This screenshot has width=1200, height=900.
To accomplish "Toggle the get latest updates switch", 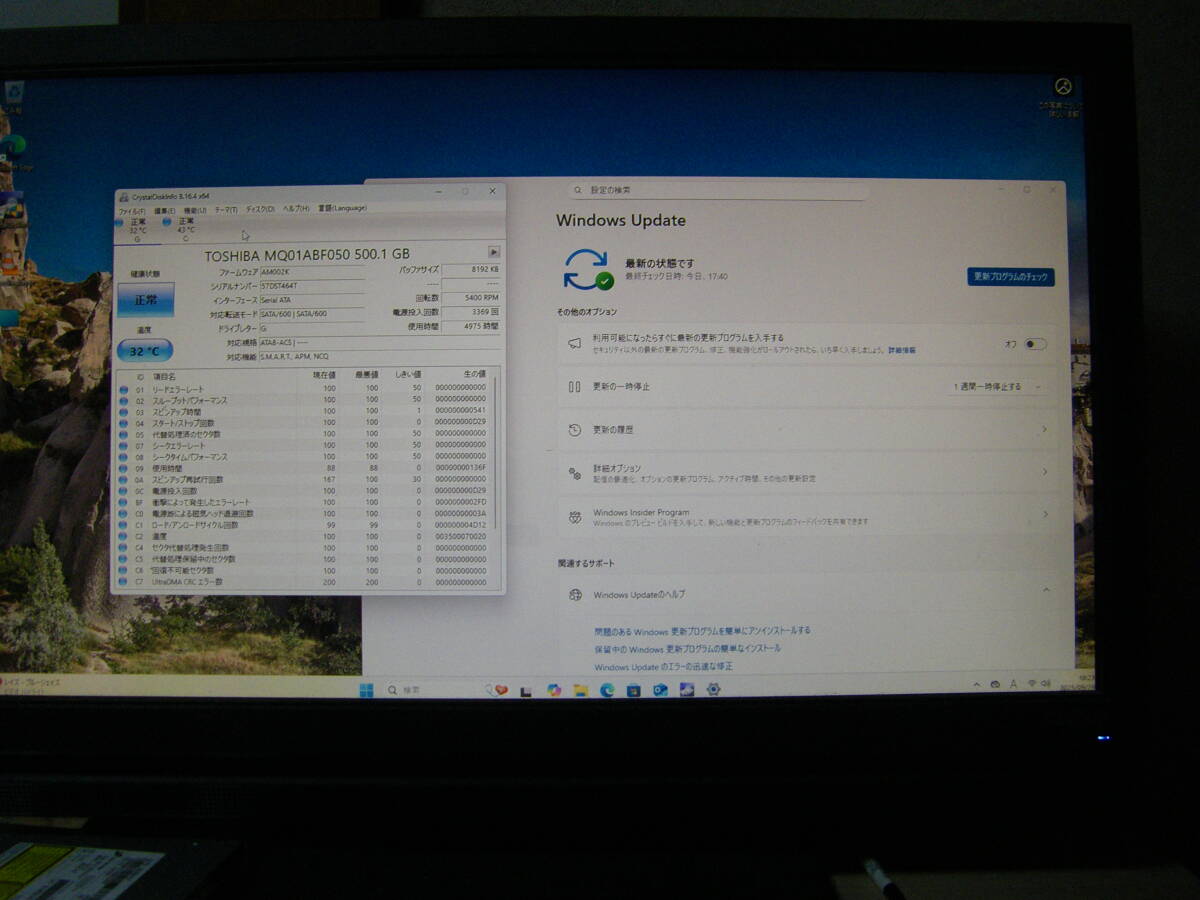I will coord(1035,344).
